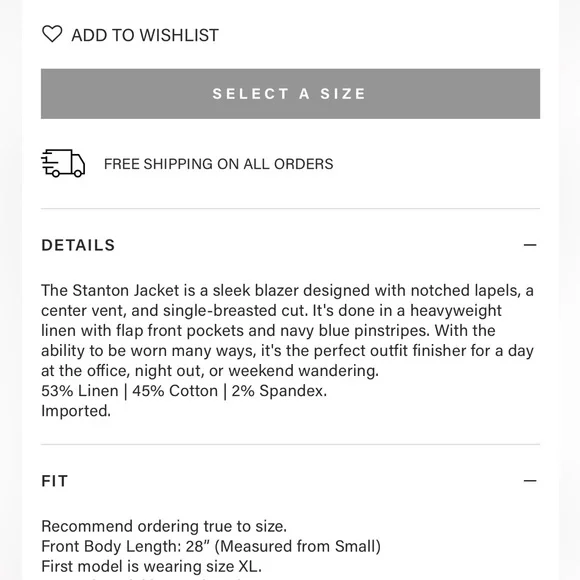Image resolution: width=580 pixels, height=580 pixels.
Task: Click the word Stanton Jacket in the description
Action: click(126, 290)
